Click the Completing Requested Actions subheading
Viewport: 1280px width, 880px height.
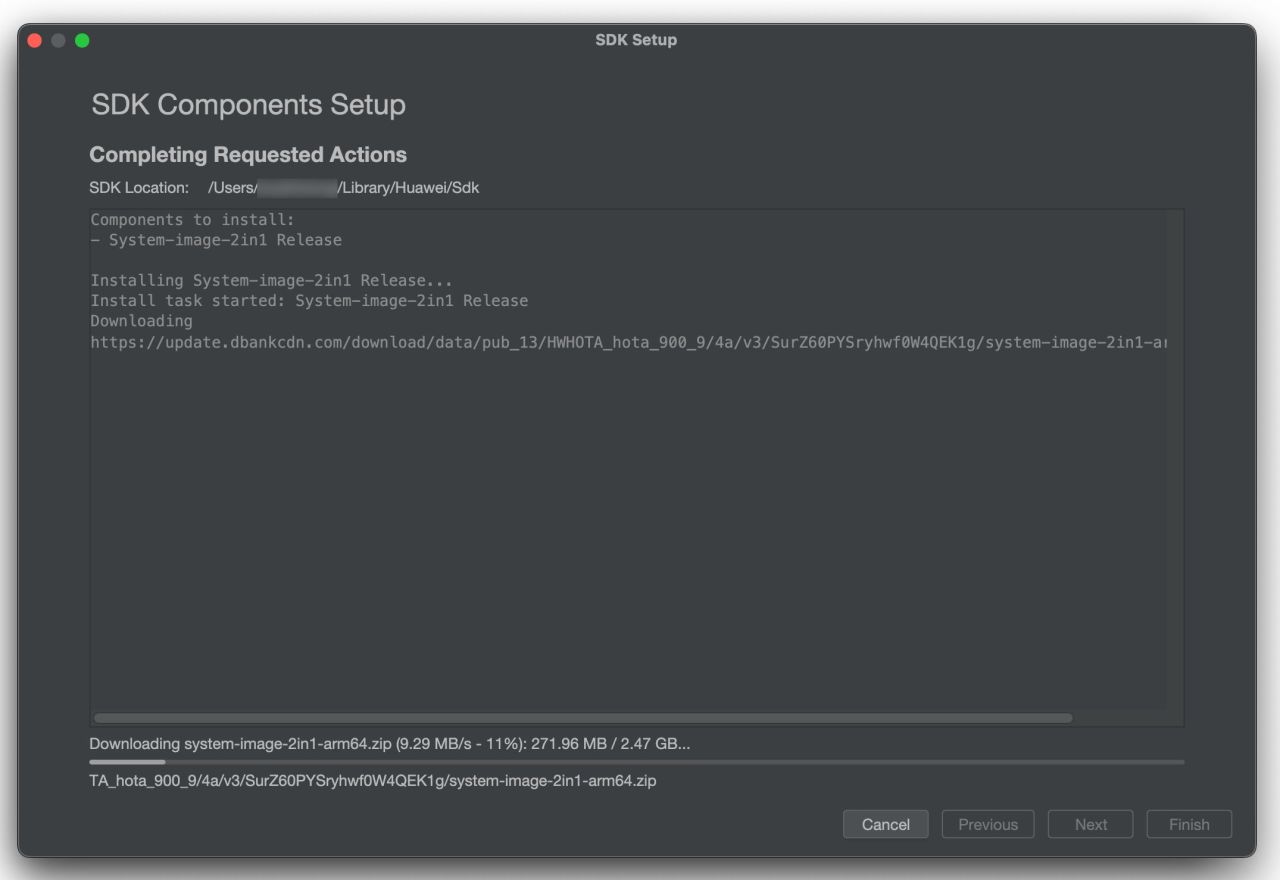pos(248,155)
